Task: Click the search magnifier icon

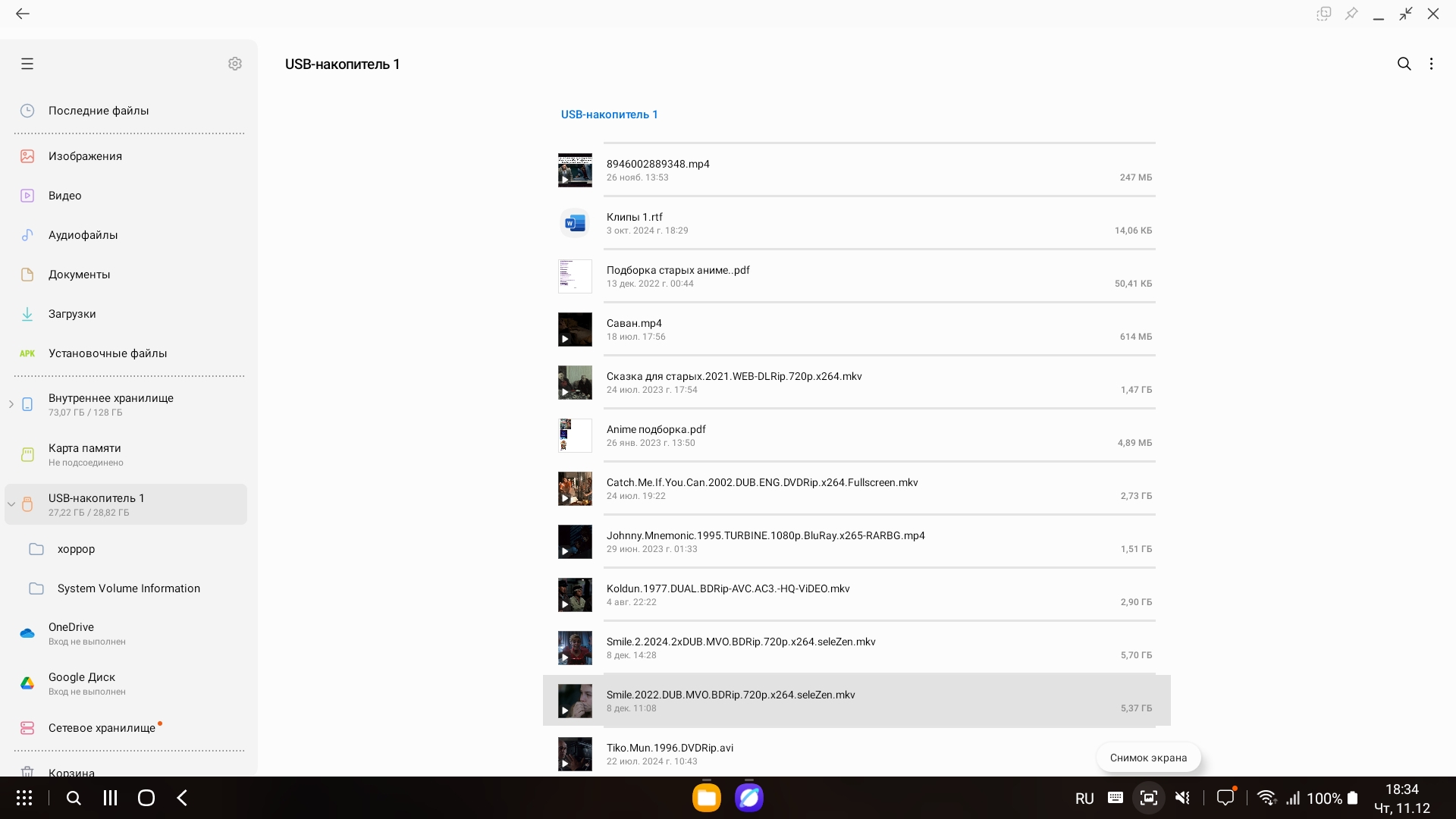Action: click(1404, 64)
